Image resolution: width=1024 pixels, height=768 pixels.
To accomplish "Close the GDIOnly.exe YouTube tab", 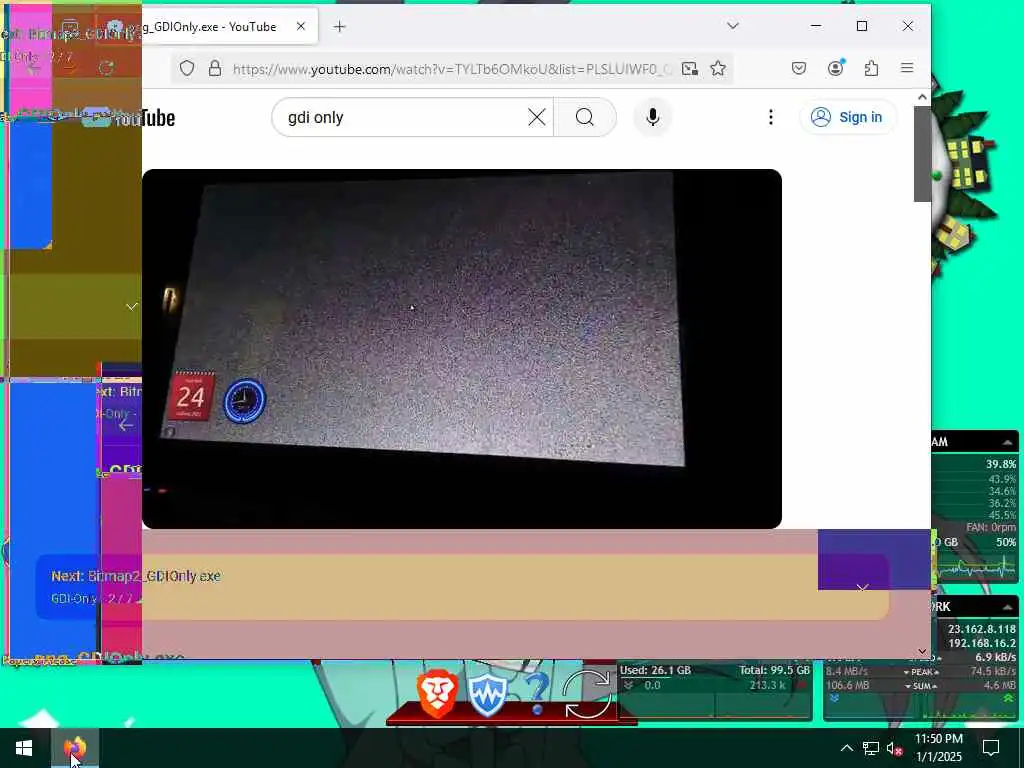I will [300, 26].
